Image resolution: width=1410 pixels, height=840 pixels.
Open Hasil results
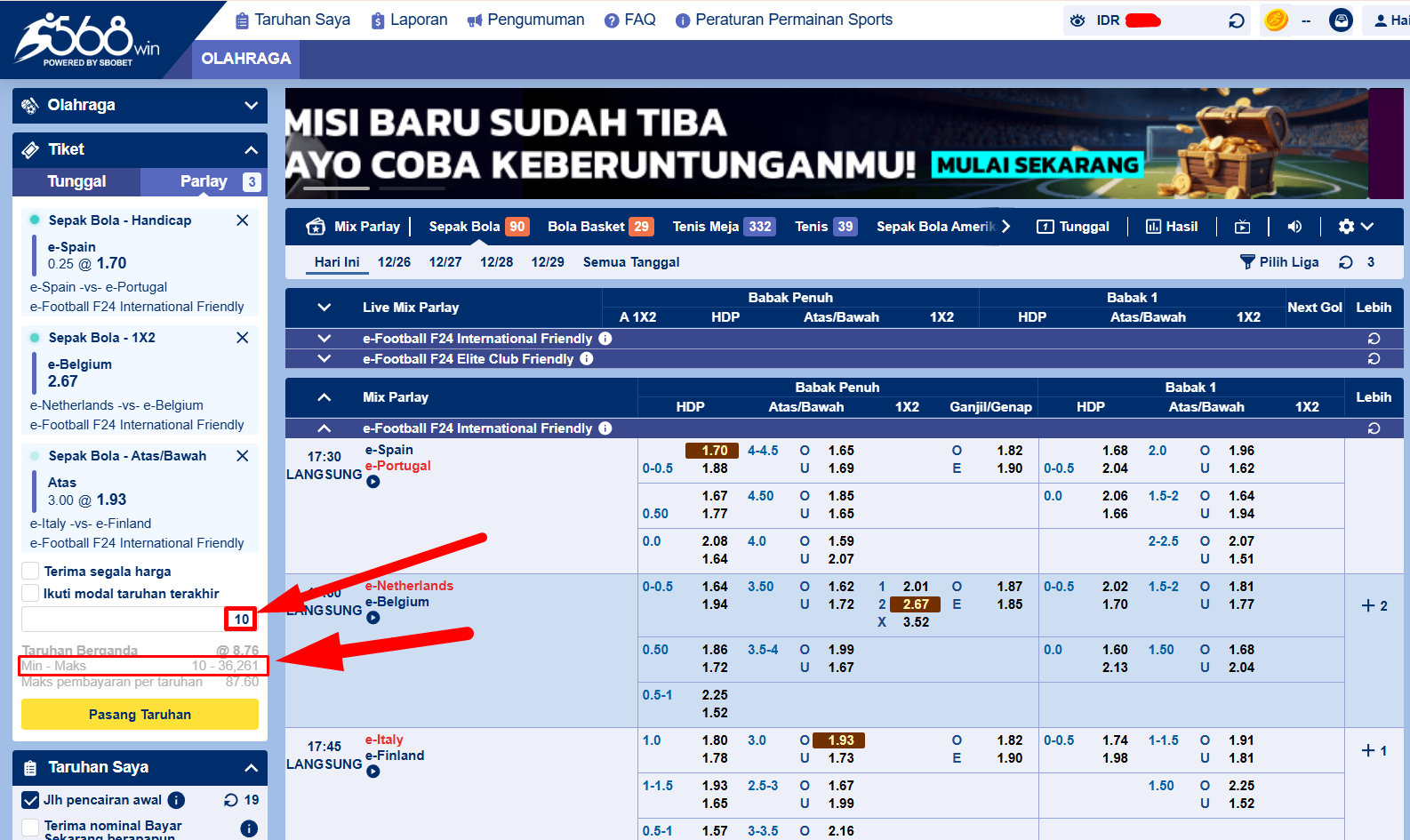click(1171, 227)
